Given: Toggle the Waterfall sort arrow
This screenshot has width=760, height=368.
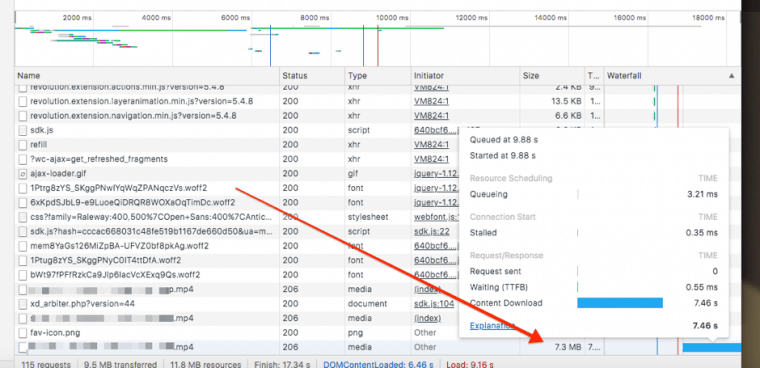Looking at the screenshot, I should tap(731, 76).
